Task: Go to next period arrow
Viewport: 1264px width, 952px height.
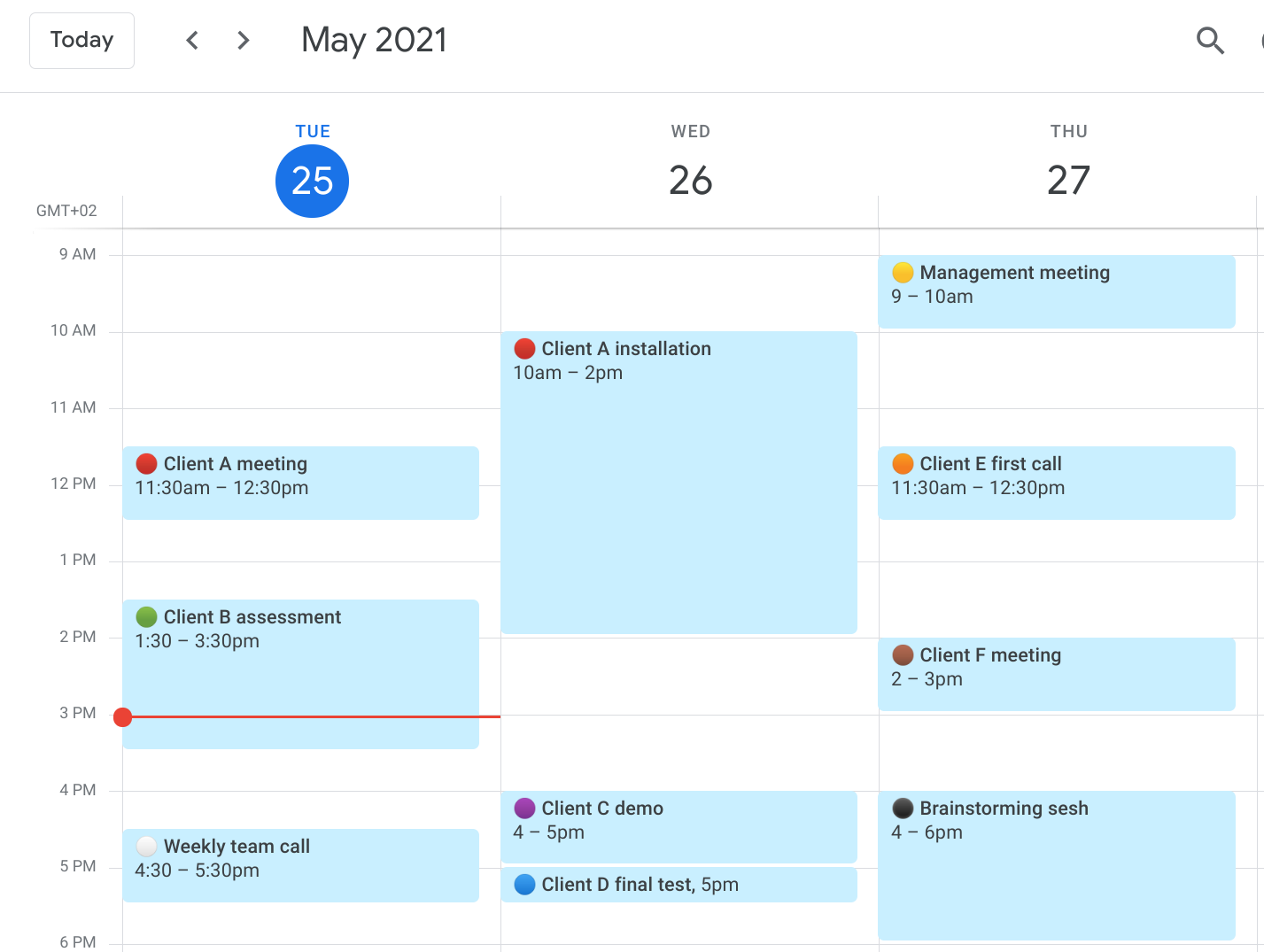Action: (244, 41)
